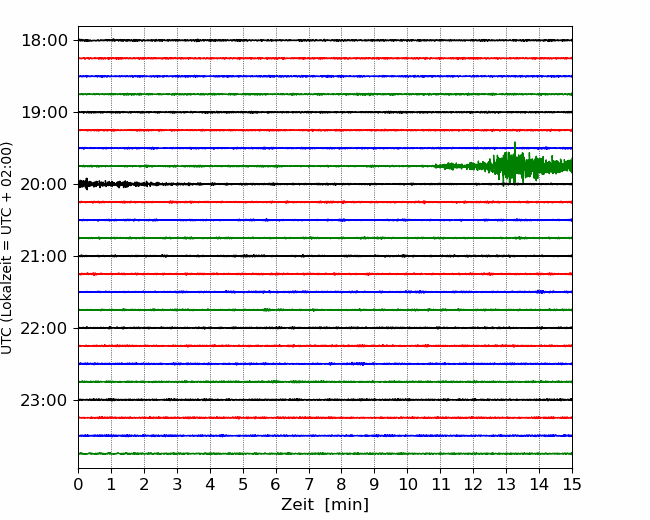
Task: Click the 18:00 time label
Action: (x=44, y=41)
